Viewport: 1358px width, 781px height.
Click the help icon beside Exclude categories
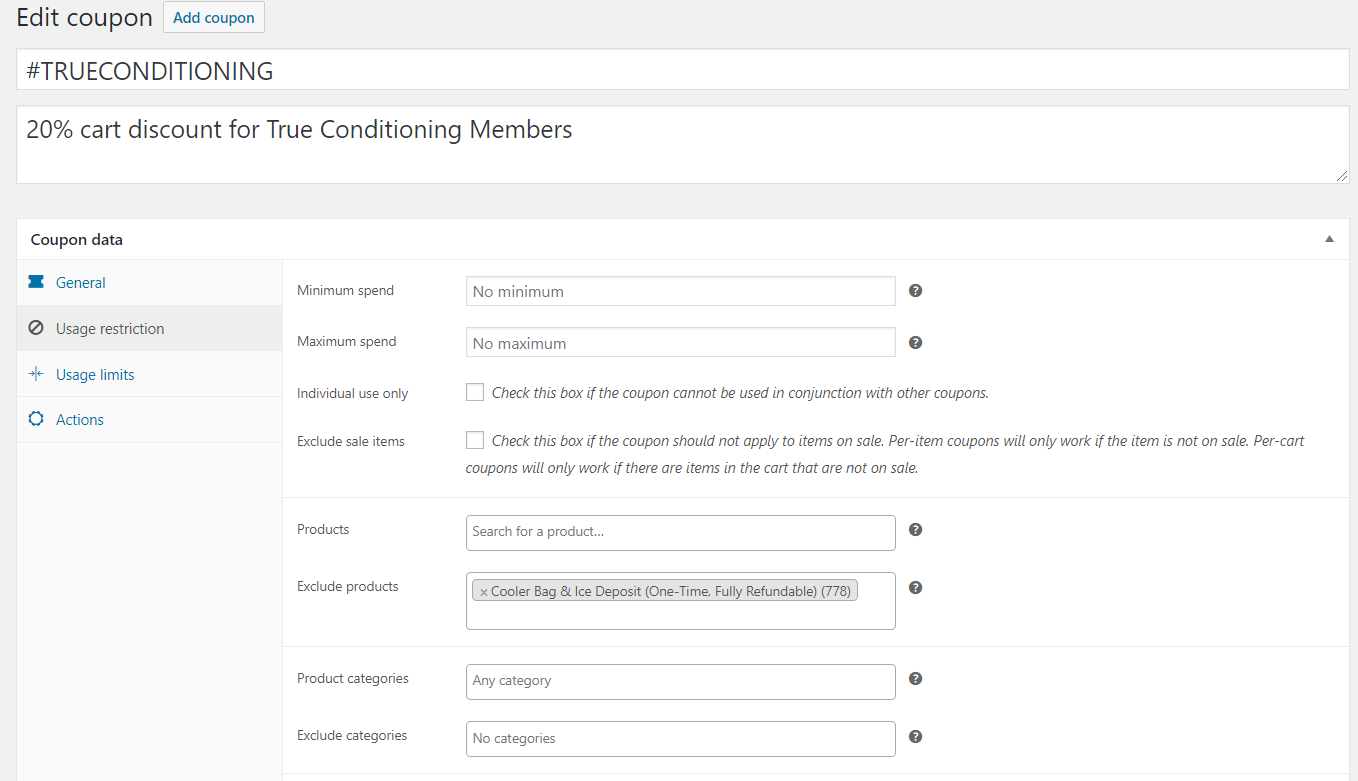coord(915,737)
